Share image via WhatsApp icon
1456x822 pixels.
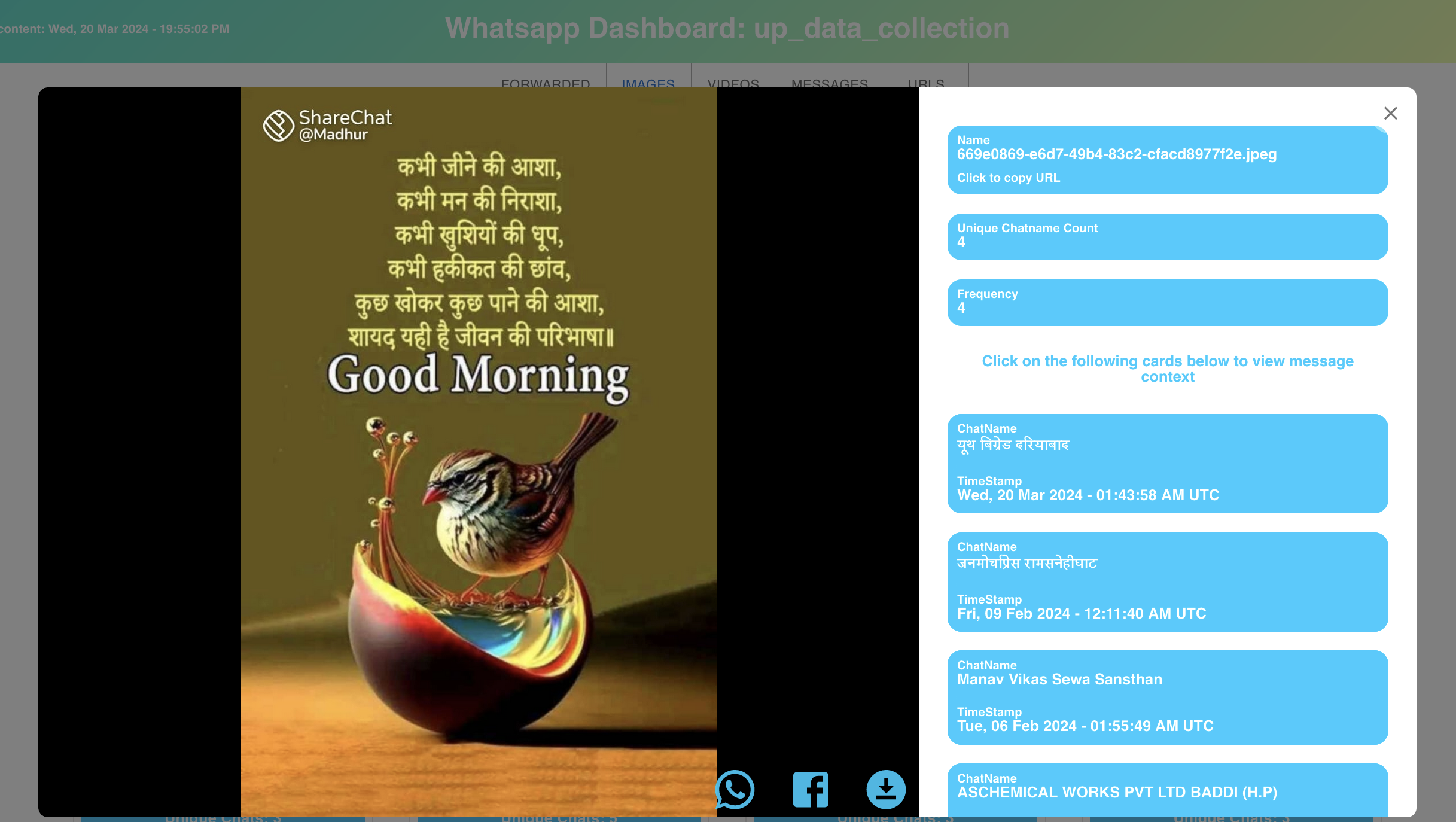pos(735,789)
